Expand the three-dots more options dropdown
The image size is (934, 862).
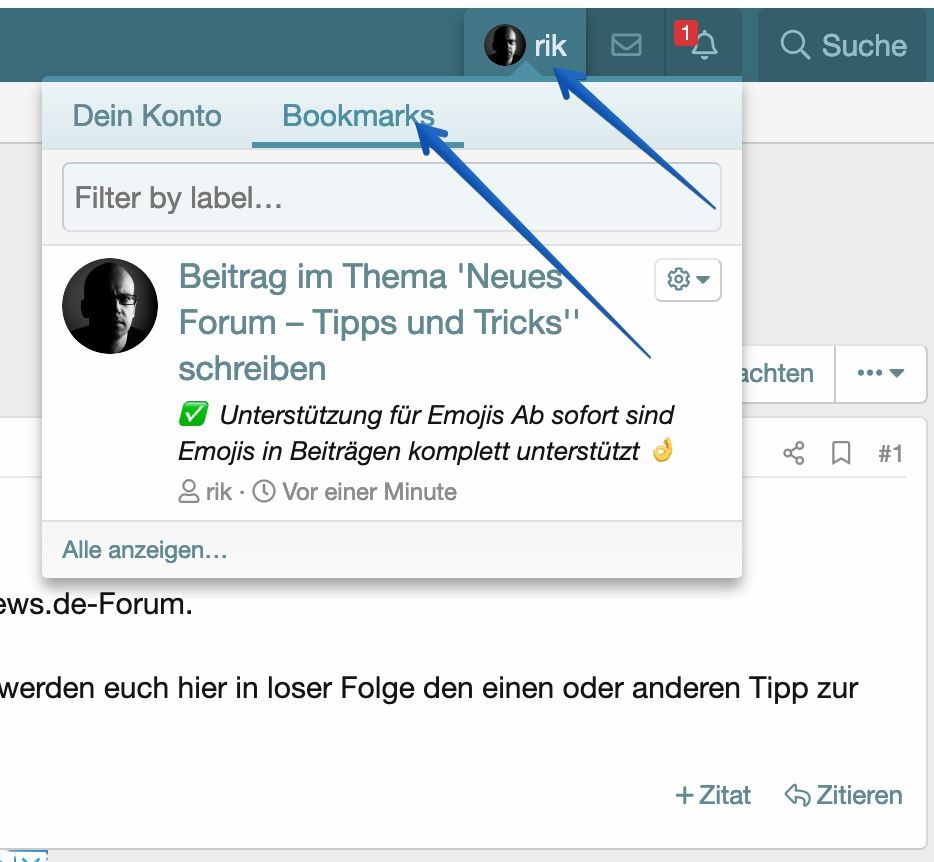point(880,374)
